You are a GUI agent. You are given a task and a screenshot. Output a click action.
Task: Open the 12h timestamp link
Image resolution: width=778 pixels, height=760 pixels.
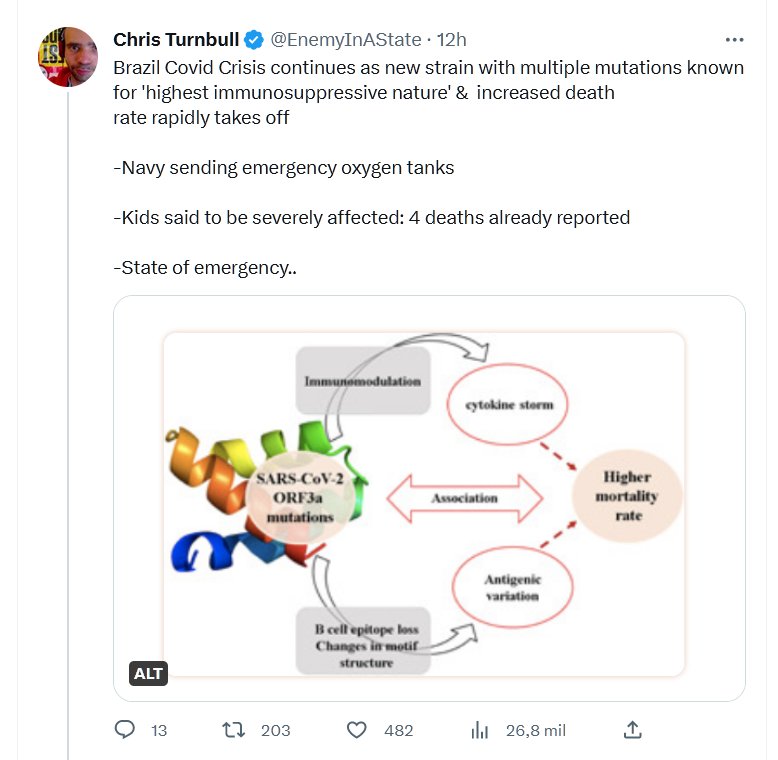453,40
